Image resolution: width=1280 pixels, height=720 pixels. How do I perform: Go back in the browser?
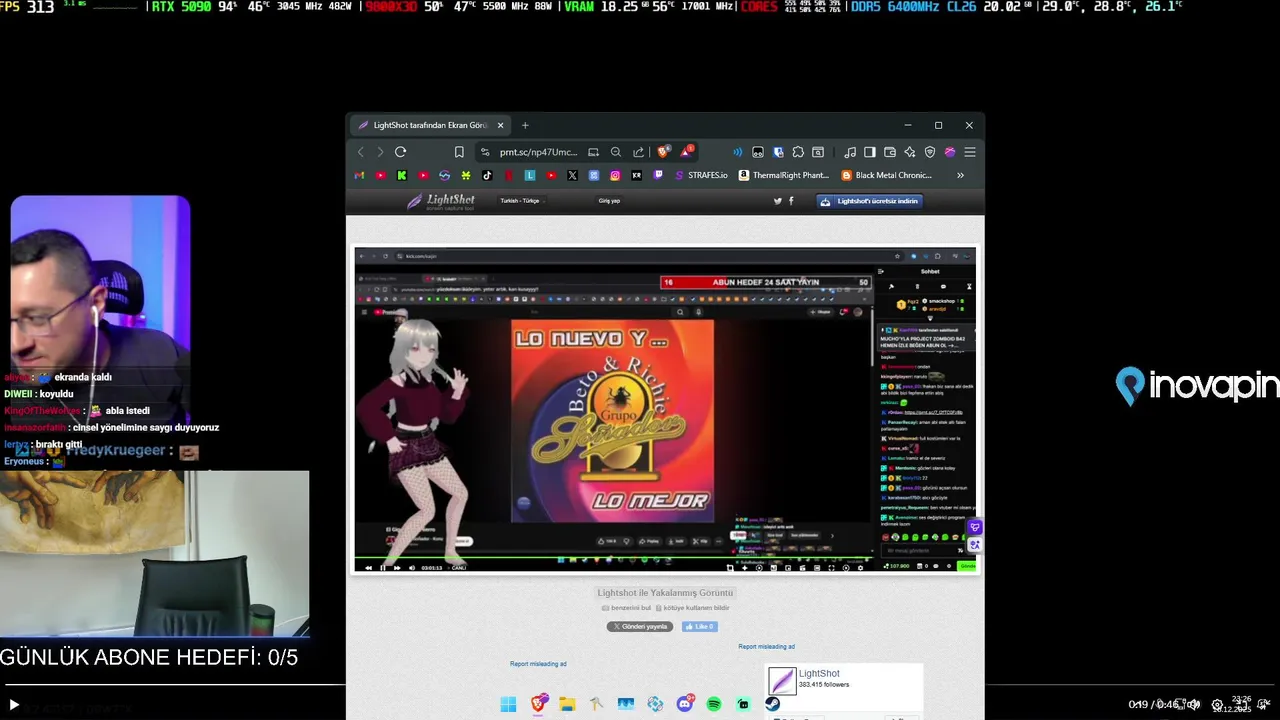[x=361, y=152]
